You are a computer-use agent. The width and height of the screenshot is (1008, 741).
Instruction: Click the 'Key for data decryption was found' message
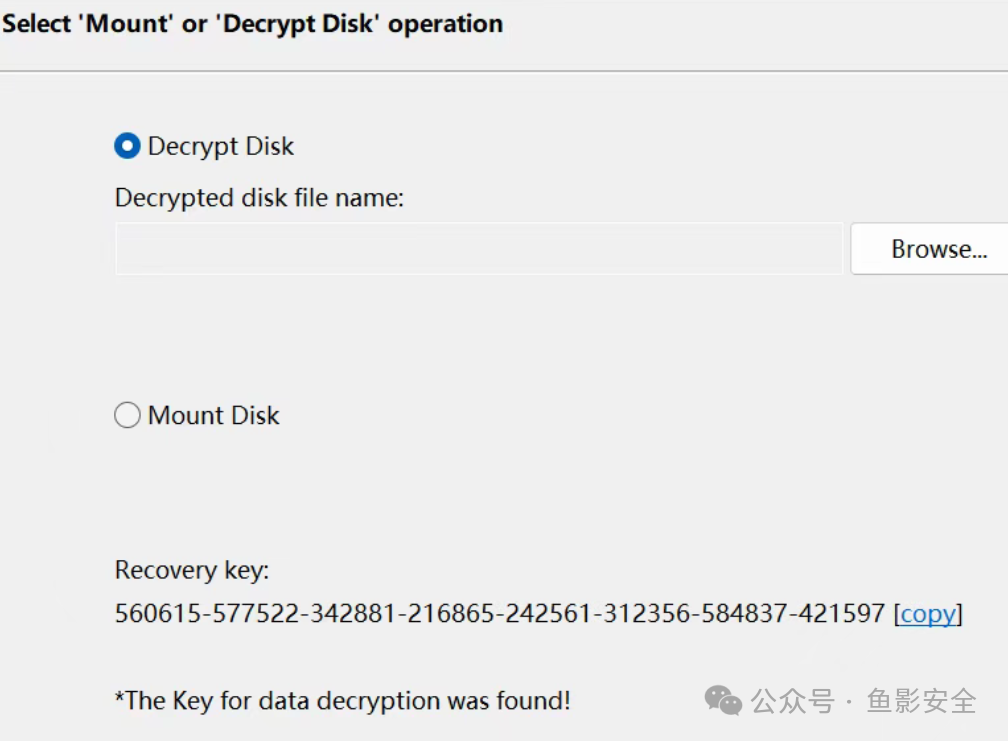pyautogui.click(x=343, y=701)
